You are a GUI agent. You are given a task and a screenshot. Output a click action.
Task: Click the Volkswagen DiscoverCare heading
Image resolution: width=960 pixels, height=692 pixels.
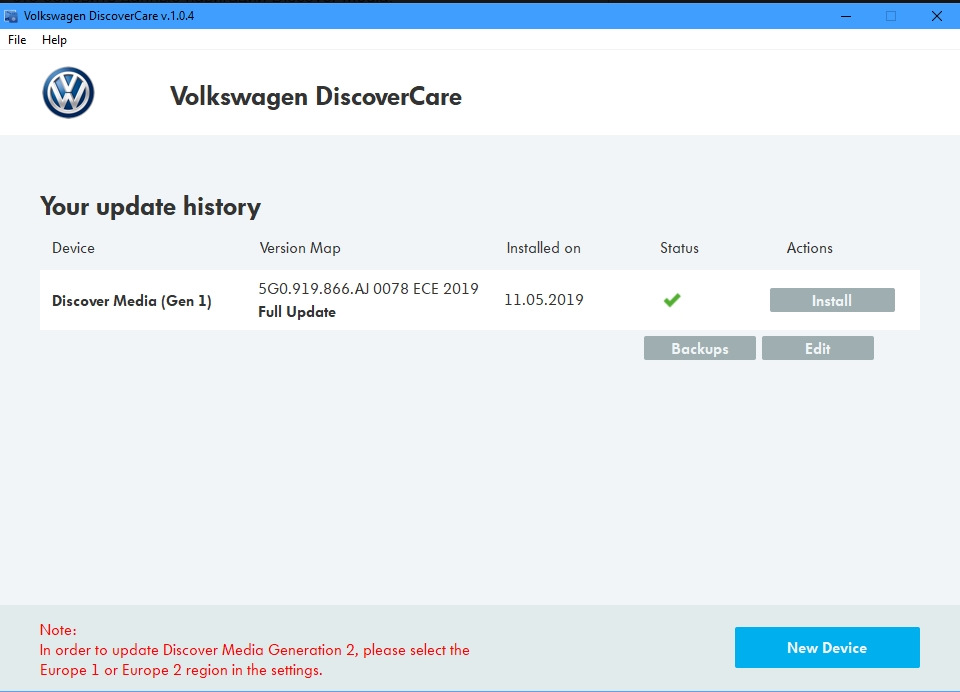tap(316, 97)
